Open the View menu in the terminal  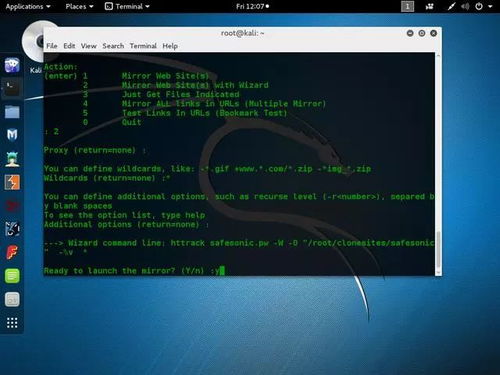pyautogui.click(x=89, y=46)
